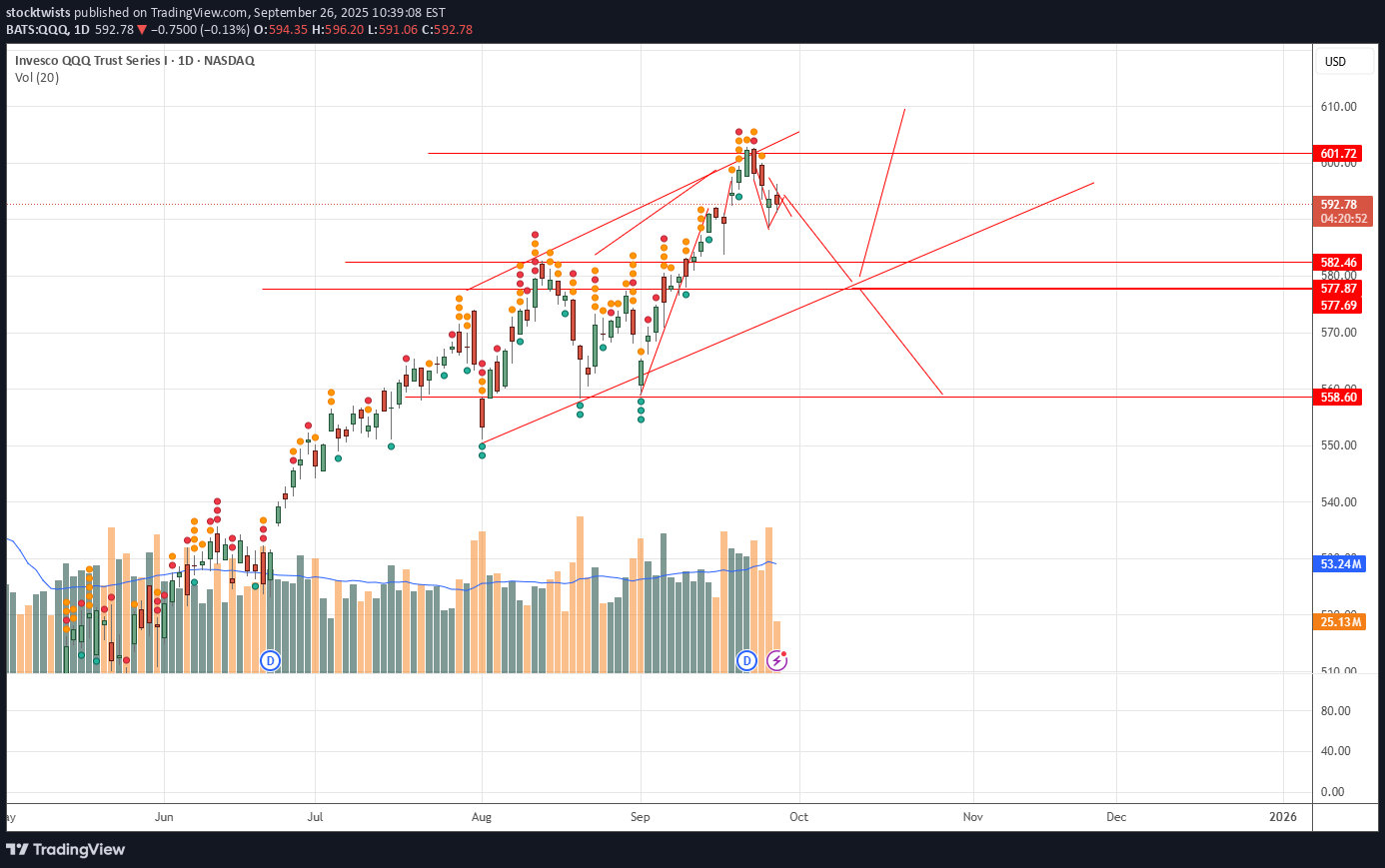1385x868 pixels.
Task: Click the Jul label on time axis
Action: tap(315, 817)
